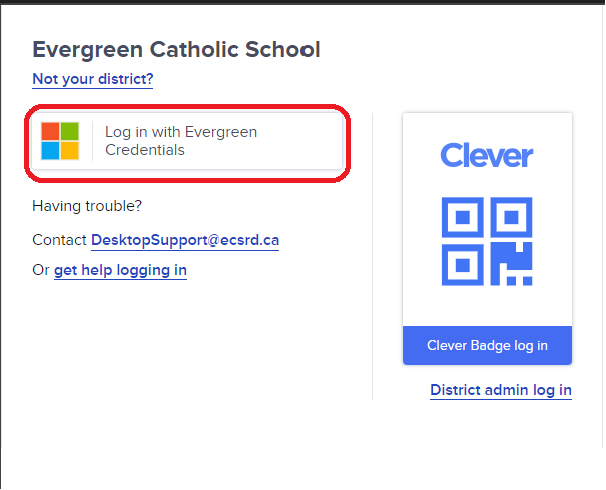Open the Clever Badge log in button
Viewport: 606px width, 490px height.
point(487,345)
